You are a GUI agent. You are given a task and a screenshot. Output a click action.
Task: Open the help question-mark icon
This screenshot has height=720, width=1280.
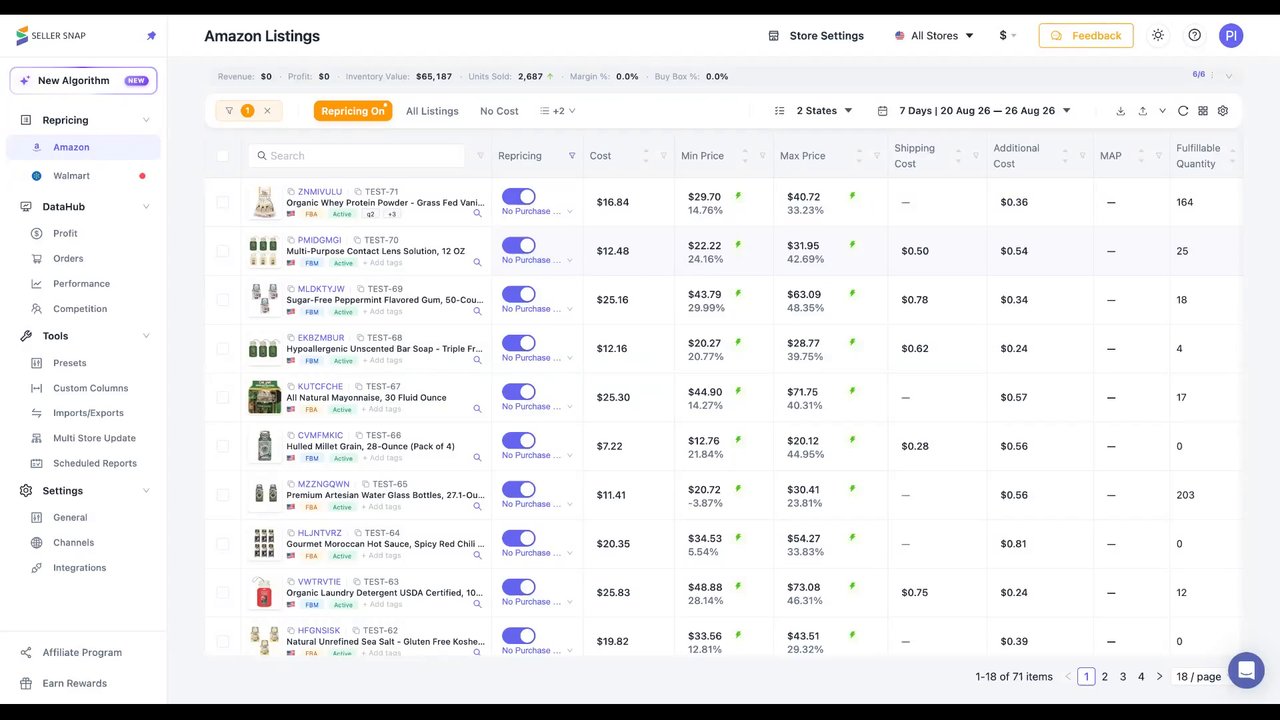(x=1194, y=35)
